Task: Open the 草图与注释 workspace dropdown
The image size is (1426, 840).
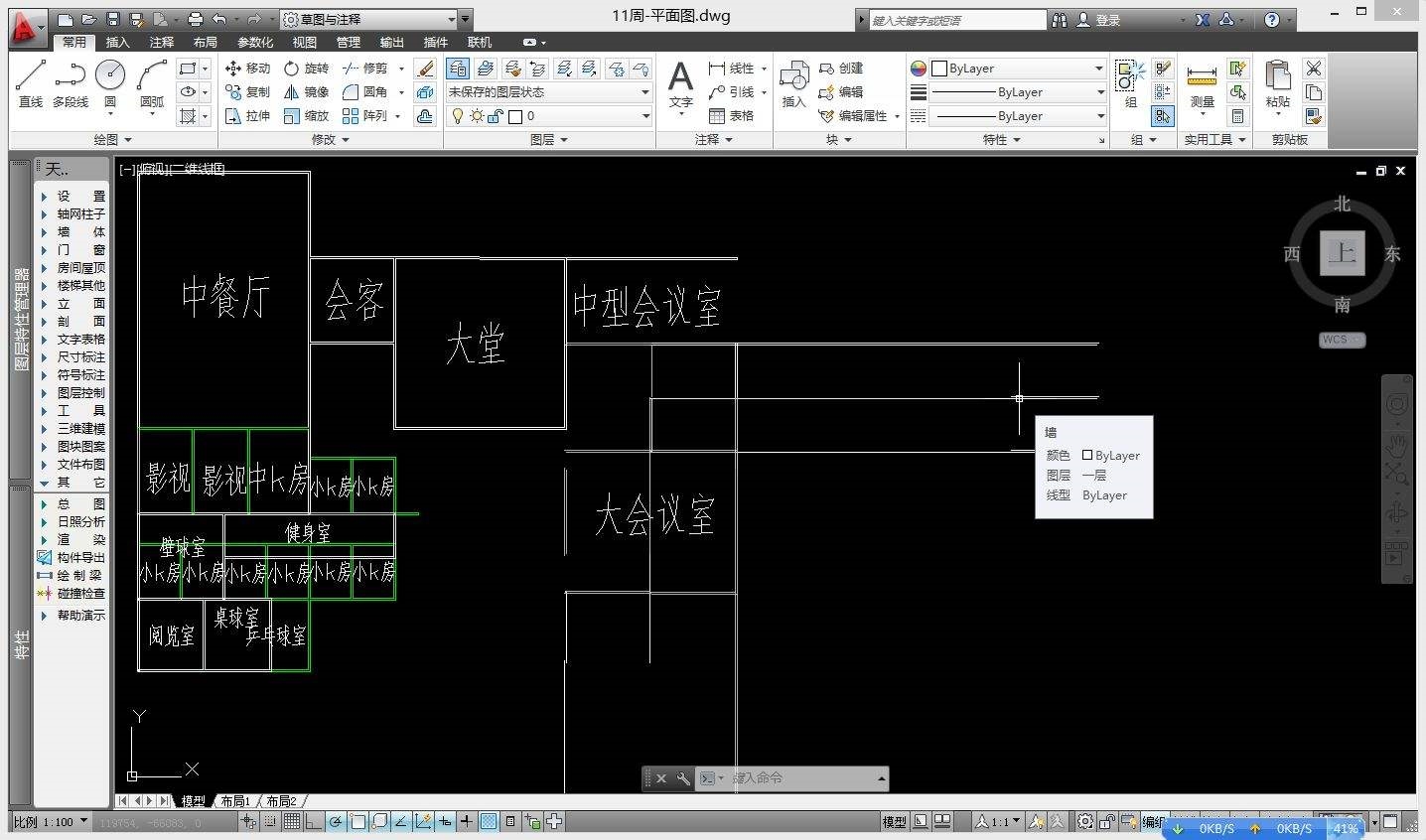Action: pos(367,19)
